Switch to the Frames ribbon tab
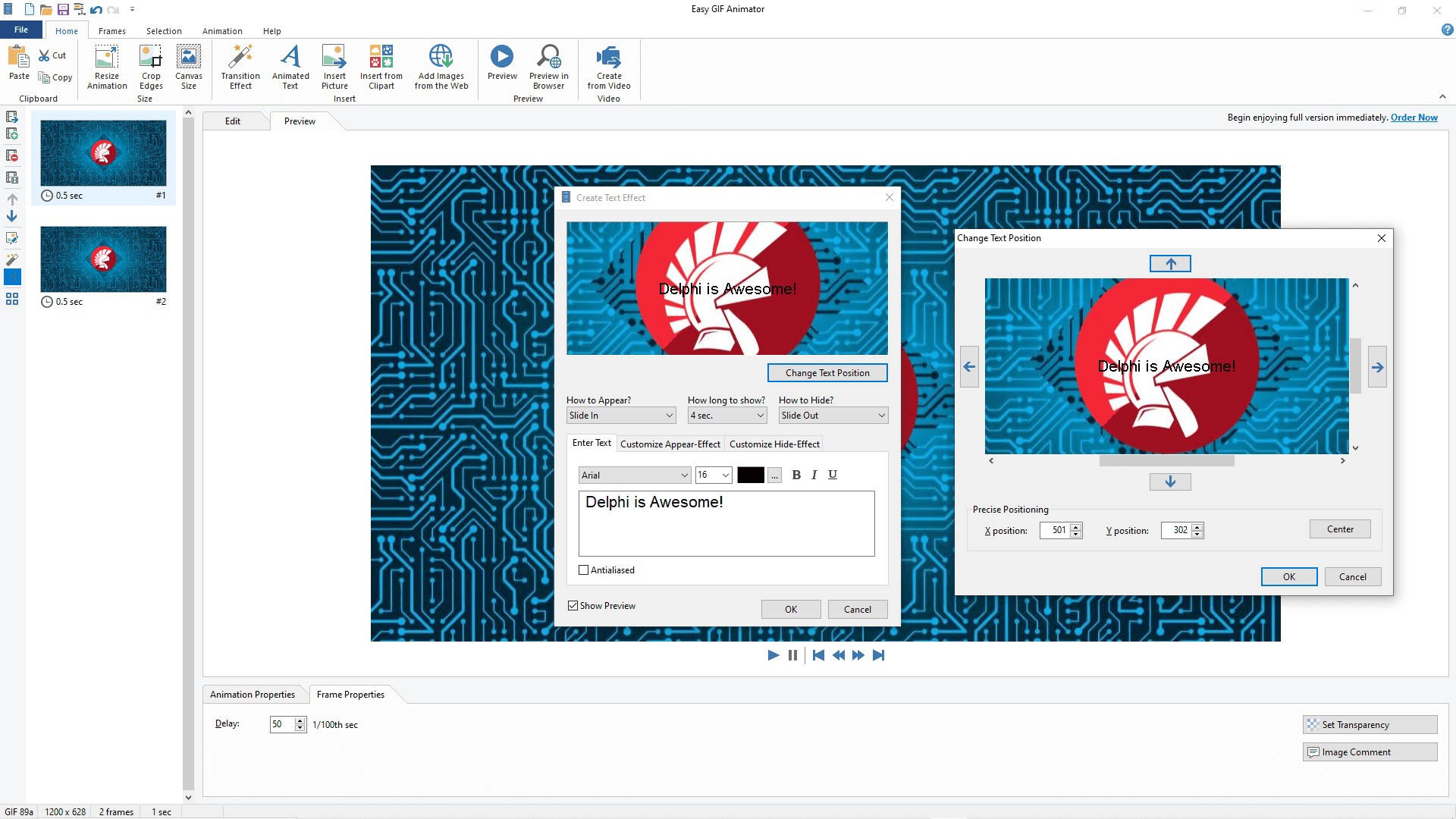 [x=112, y=31]
